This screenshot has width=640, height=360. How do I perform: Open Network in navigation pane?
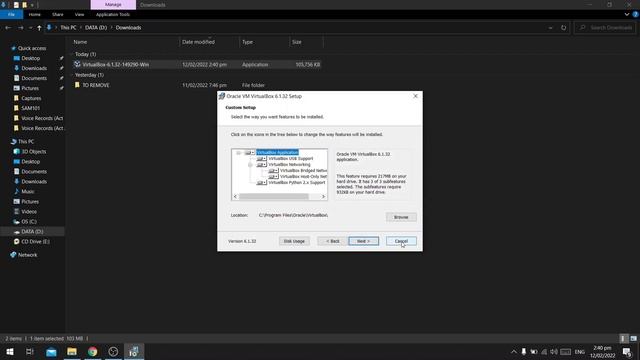click(x=27, y=255)
